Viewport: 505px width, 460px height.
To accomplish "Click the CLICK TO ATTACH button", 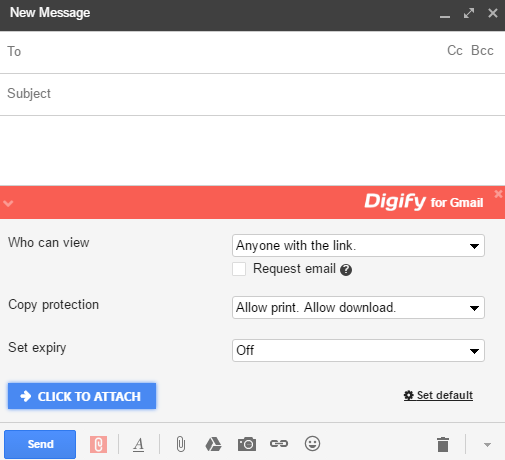I will coord(82,396).
